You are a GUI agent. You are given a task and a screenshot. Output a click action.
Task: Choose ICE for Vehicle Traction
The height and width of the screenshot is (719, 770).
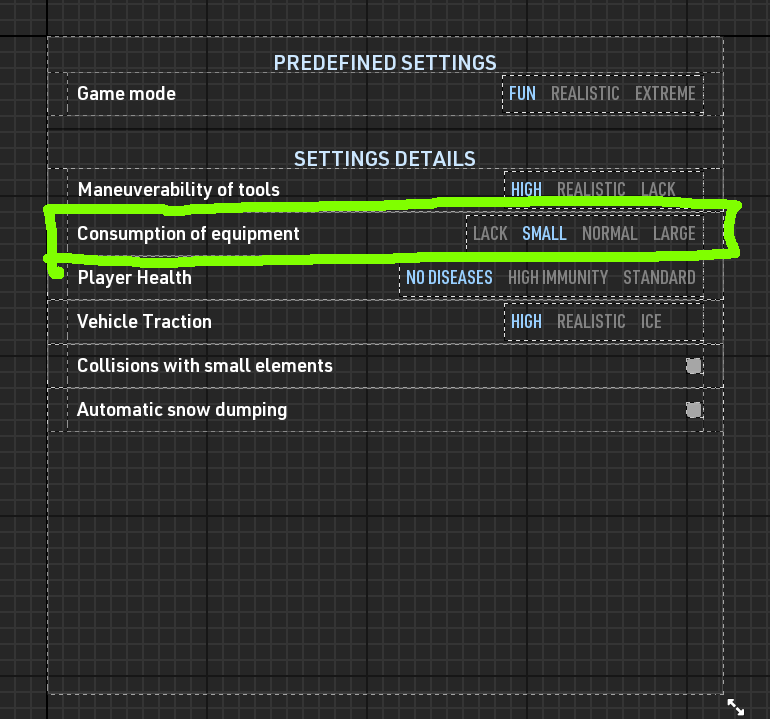[x=651, y=322]
